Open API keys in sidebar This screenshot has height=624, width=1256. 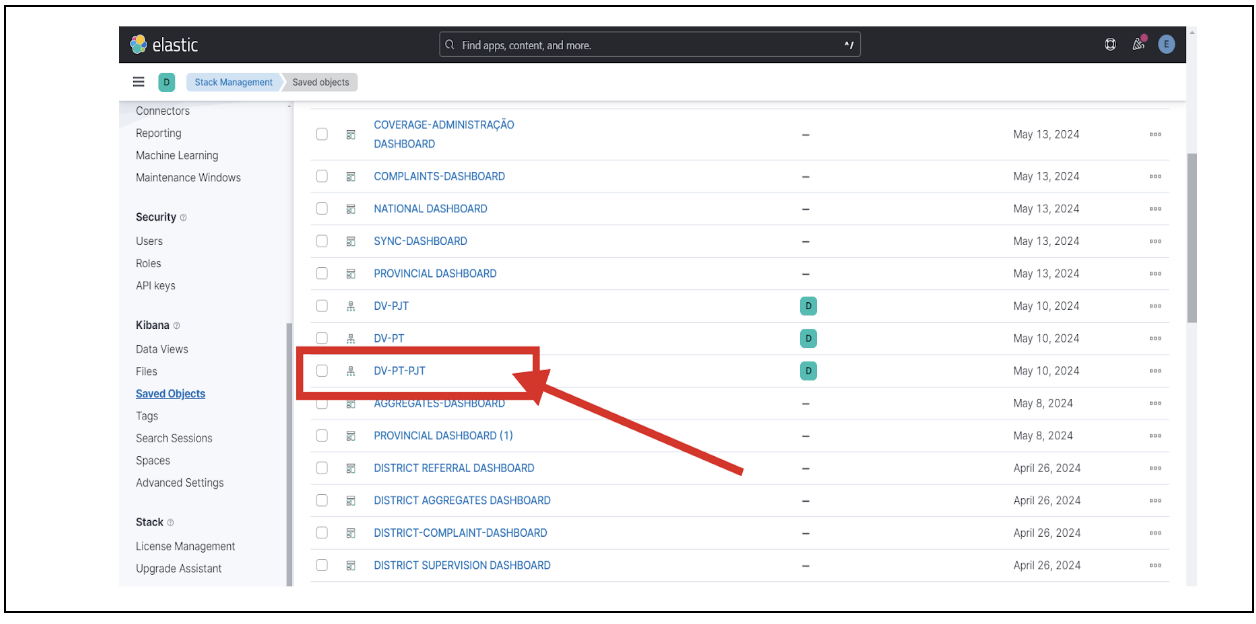click(156, 286)
